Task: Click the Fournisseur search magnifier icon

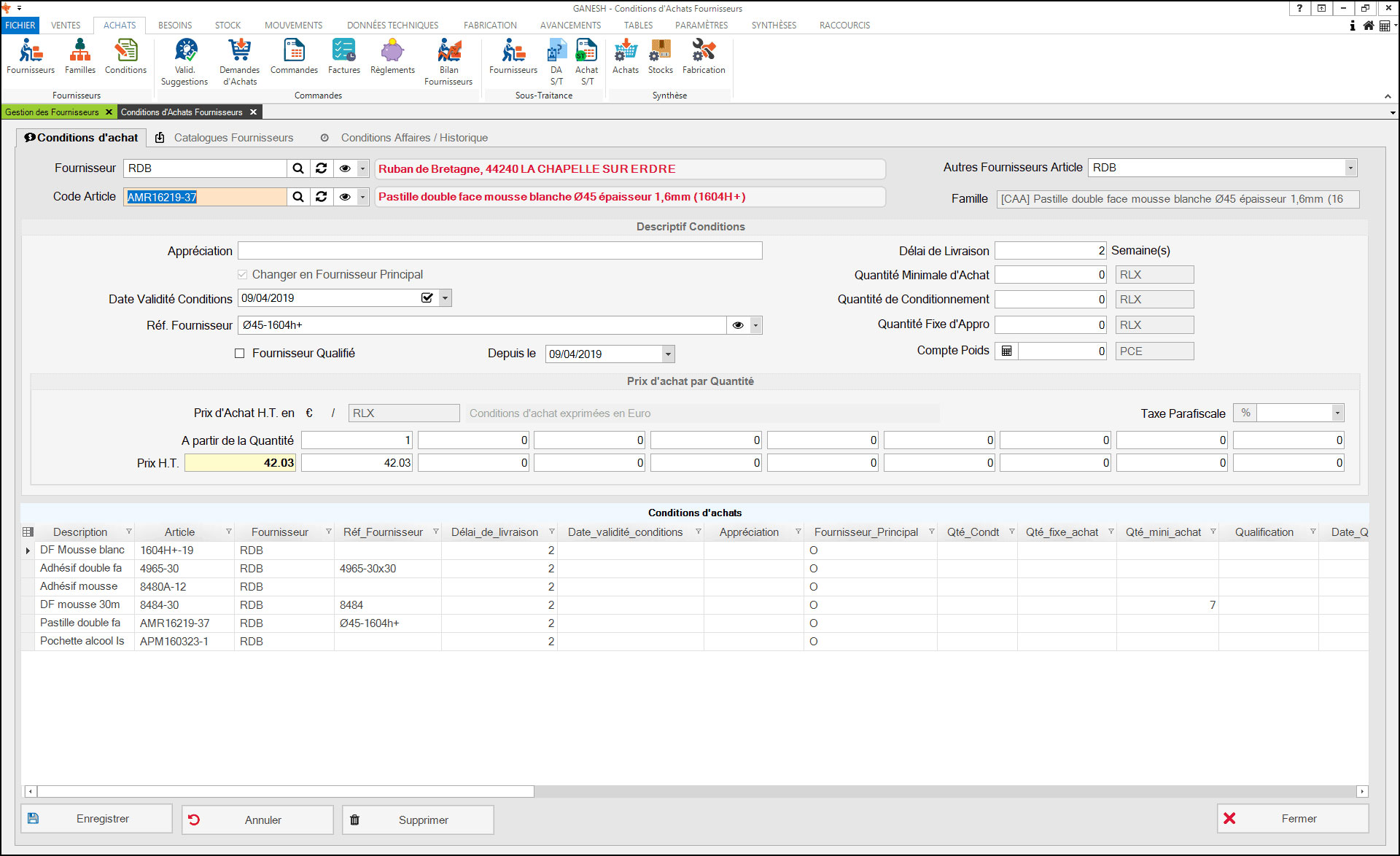Action: (x=298, y=168)
